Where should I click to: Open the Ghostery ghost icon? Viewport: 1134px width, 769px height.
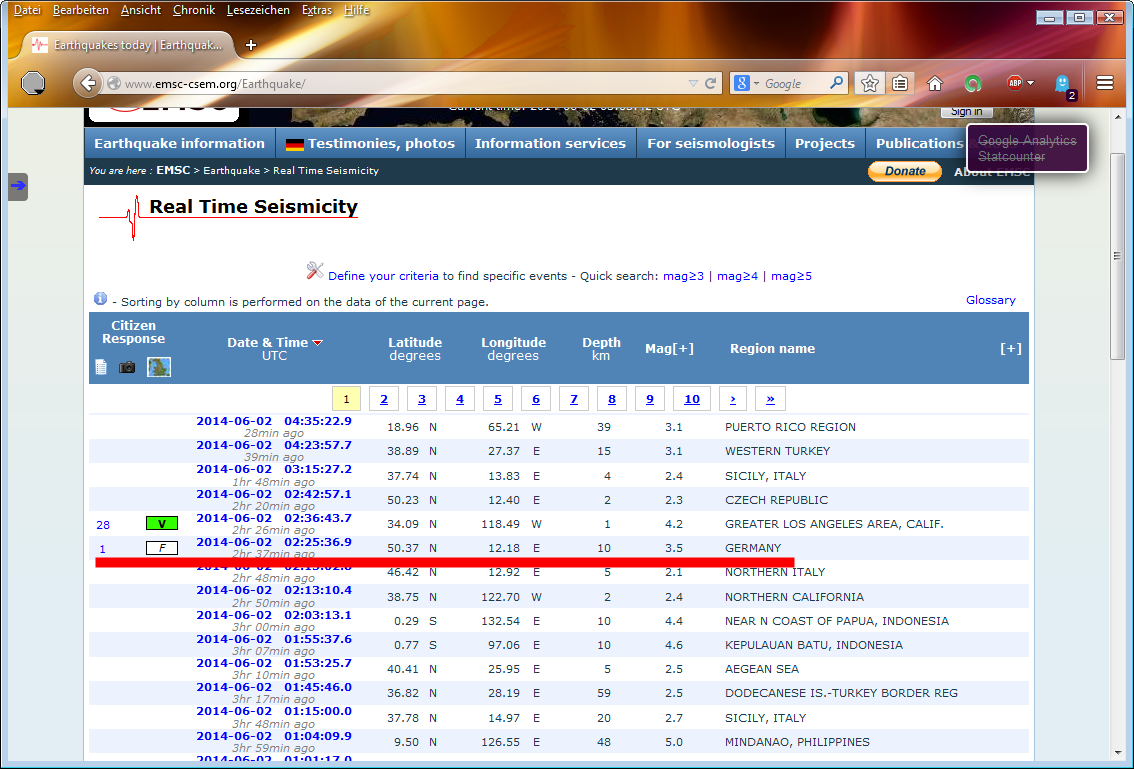click(1062, 84)
